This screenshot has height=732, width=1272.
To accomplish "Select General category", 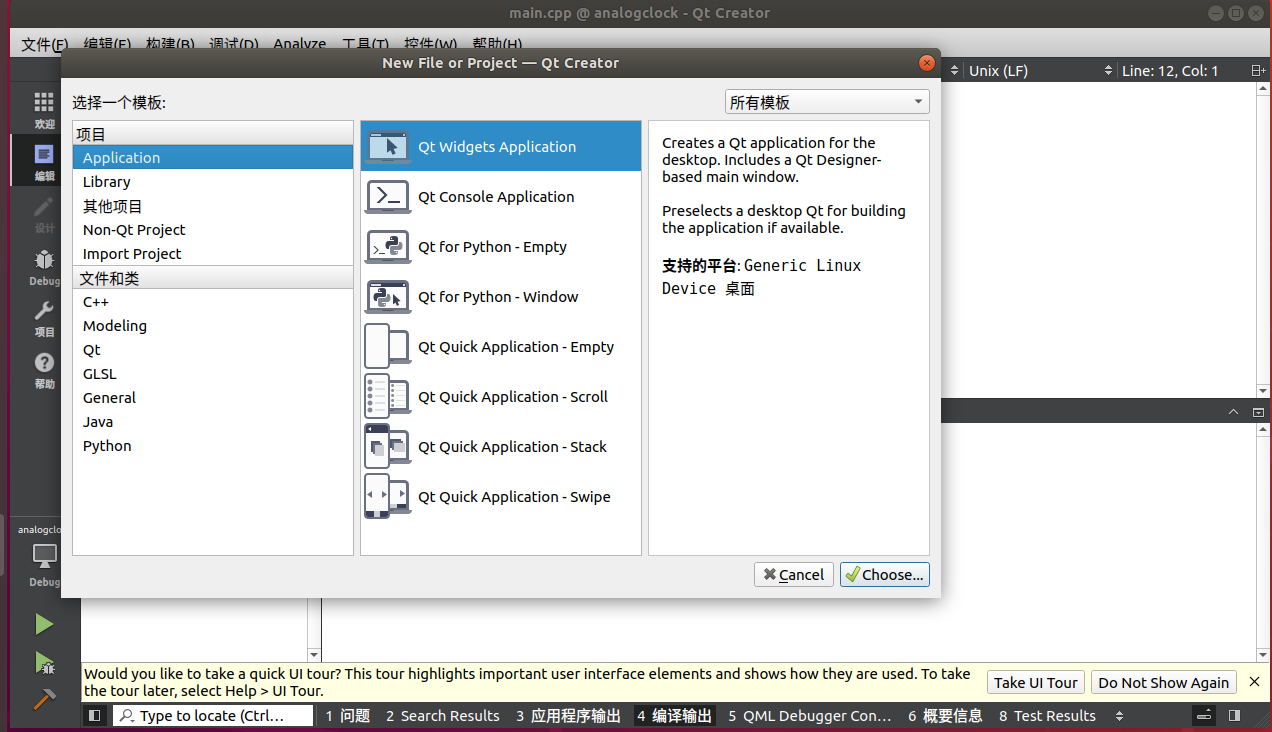I will pos(213,398).
